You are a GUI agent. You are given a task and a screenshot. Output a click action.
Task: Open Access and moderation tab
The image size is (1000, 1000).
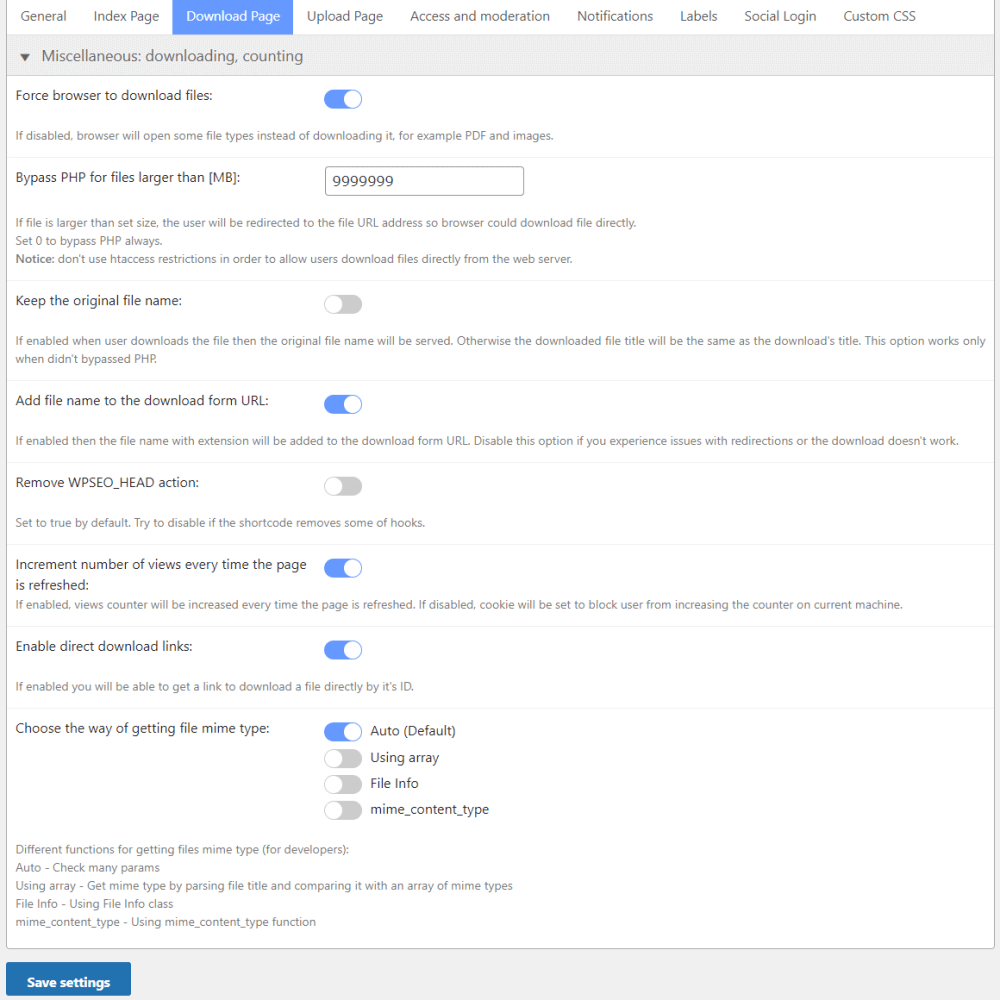click(480, 17)
